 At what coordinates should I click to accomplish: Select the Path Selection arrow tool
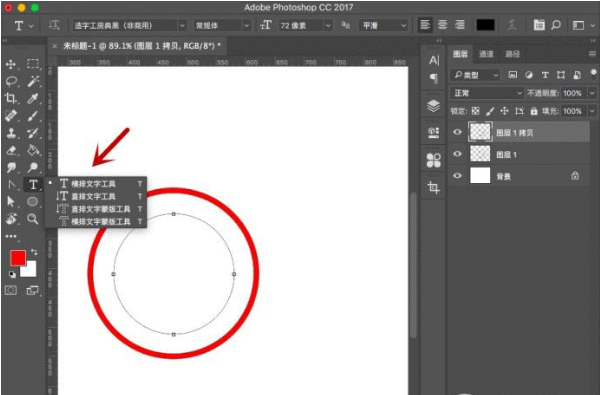11,201
